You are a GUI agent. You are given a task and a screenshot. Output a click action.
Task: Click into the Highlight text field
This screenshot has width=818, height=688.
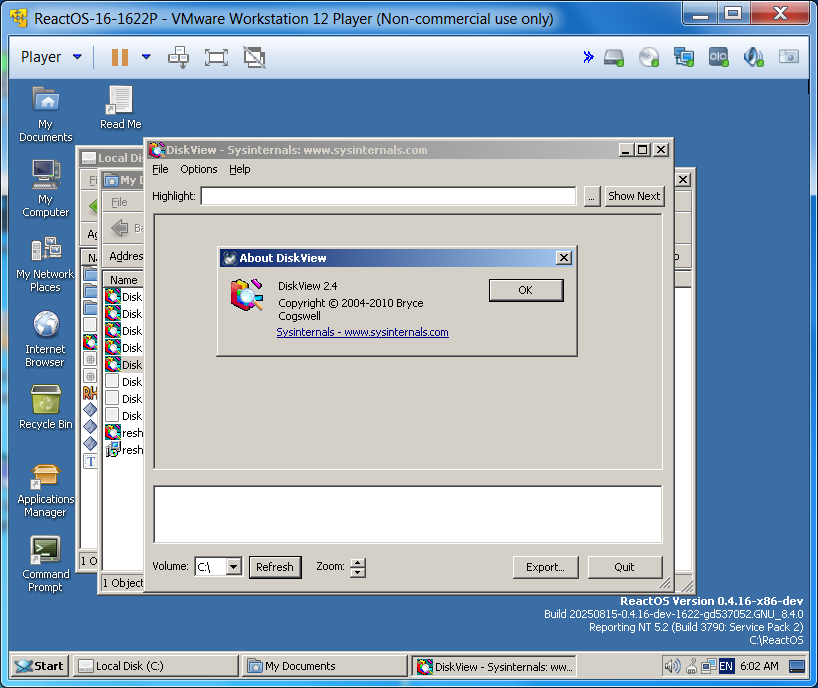tap(388, 196)
